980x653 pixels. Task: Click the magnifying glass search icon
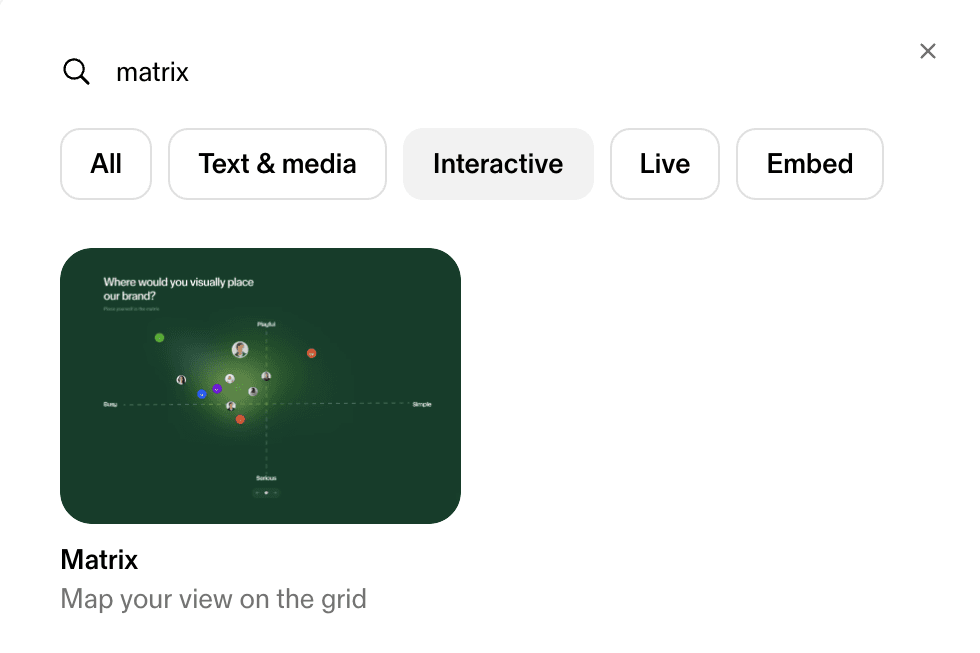coord(76,72)
